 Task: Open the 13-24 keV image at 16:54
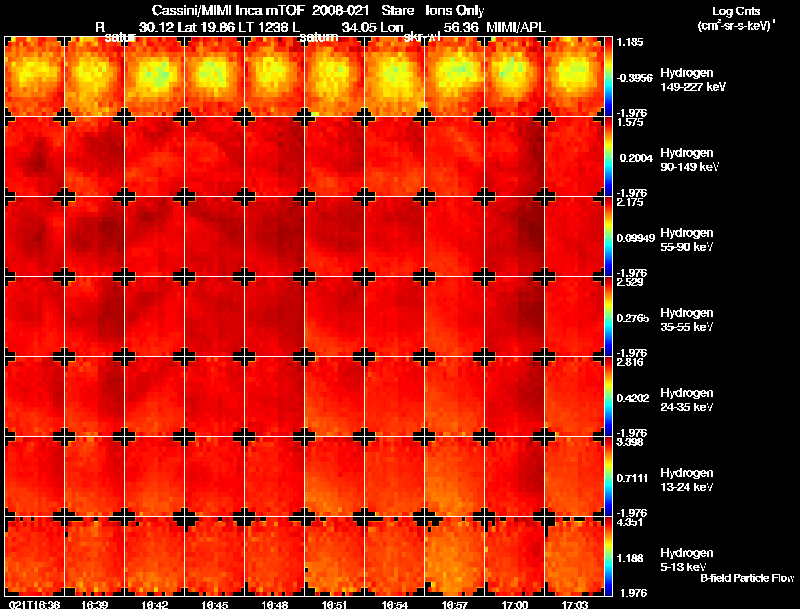click(x=394, y=477)
